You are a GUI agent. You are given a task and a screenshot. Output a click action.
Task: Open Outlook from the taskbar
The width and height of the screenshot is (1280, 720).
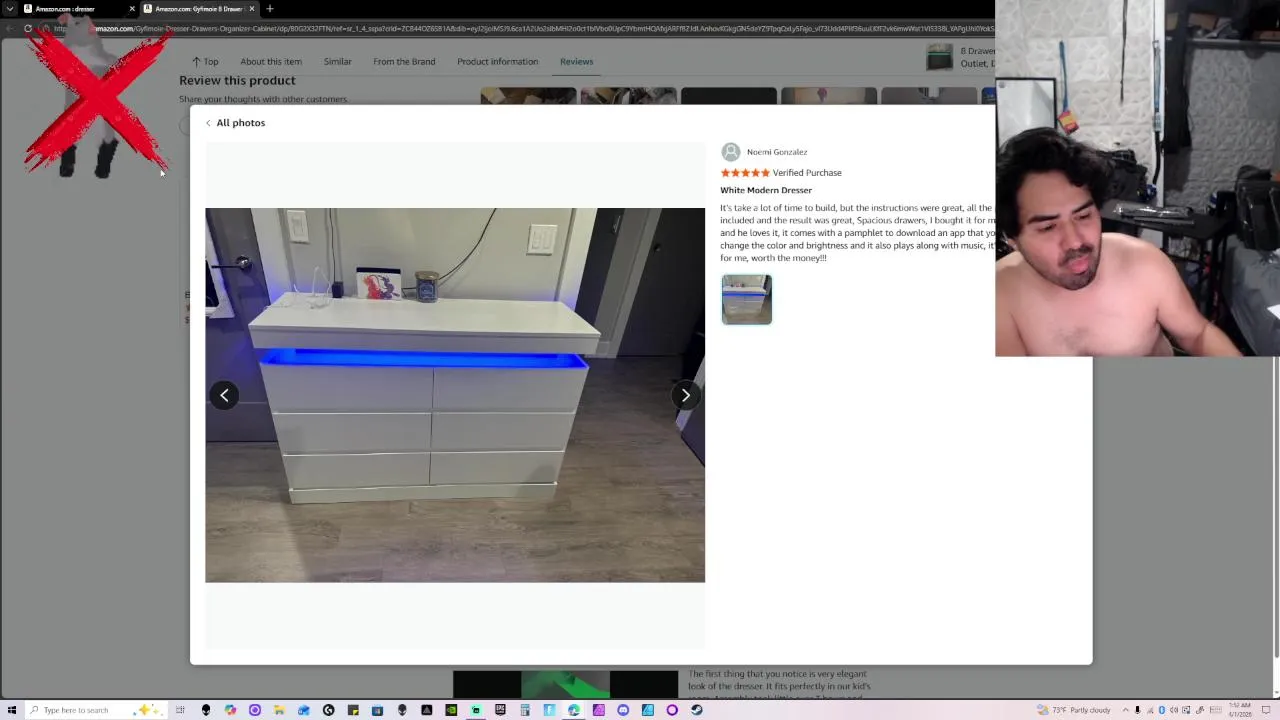[304, 710]
